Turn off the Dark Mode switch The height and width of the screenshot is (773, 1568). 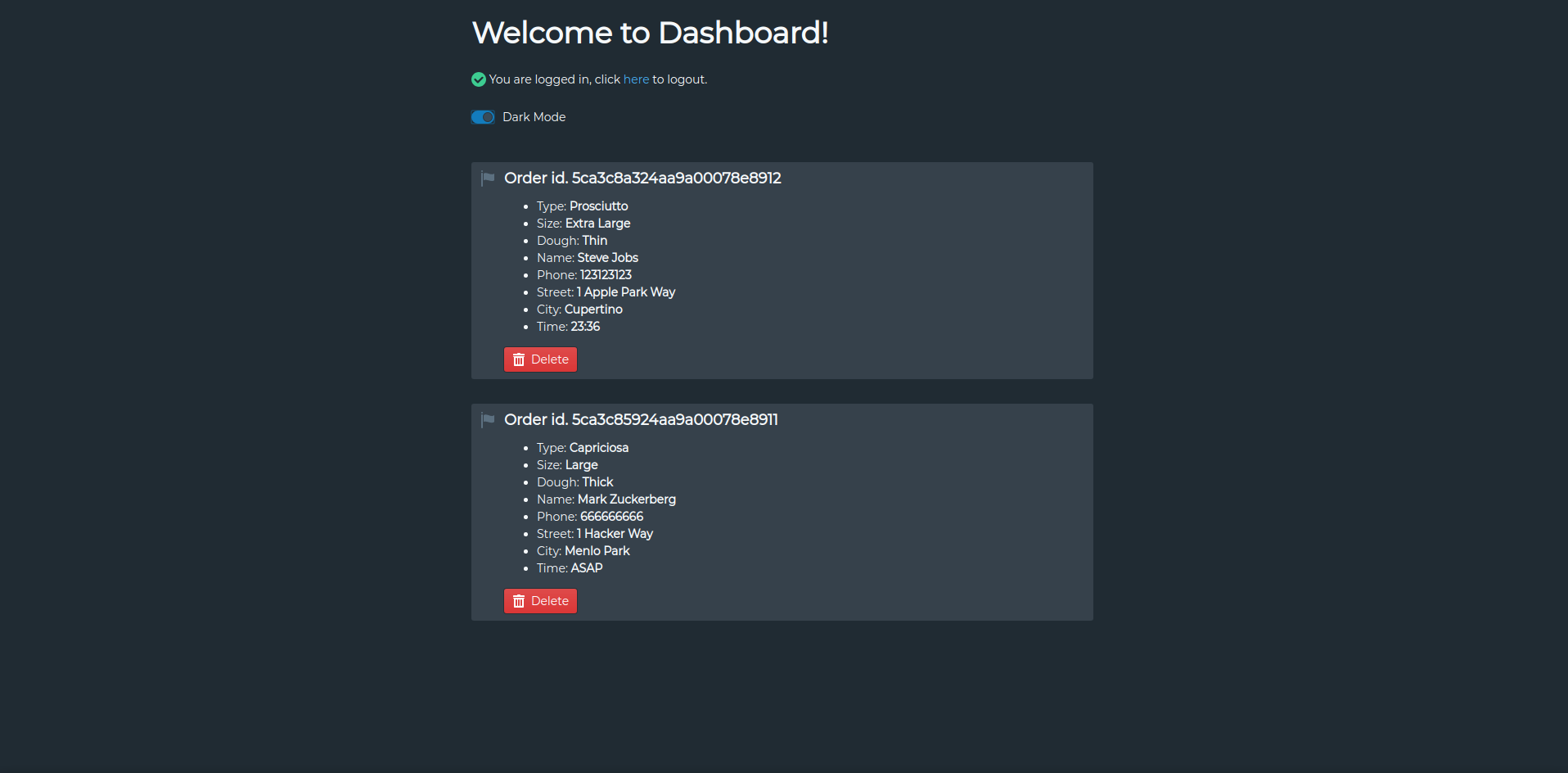(483, 117)
